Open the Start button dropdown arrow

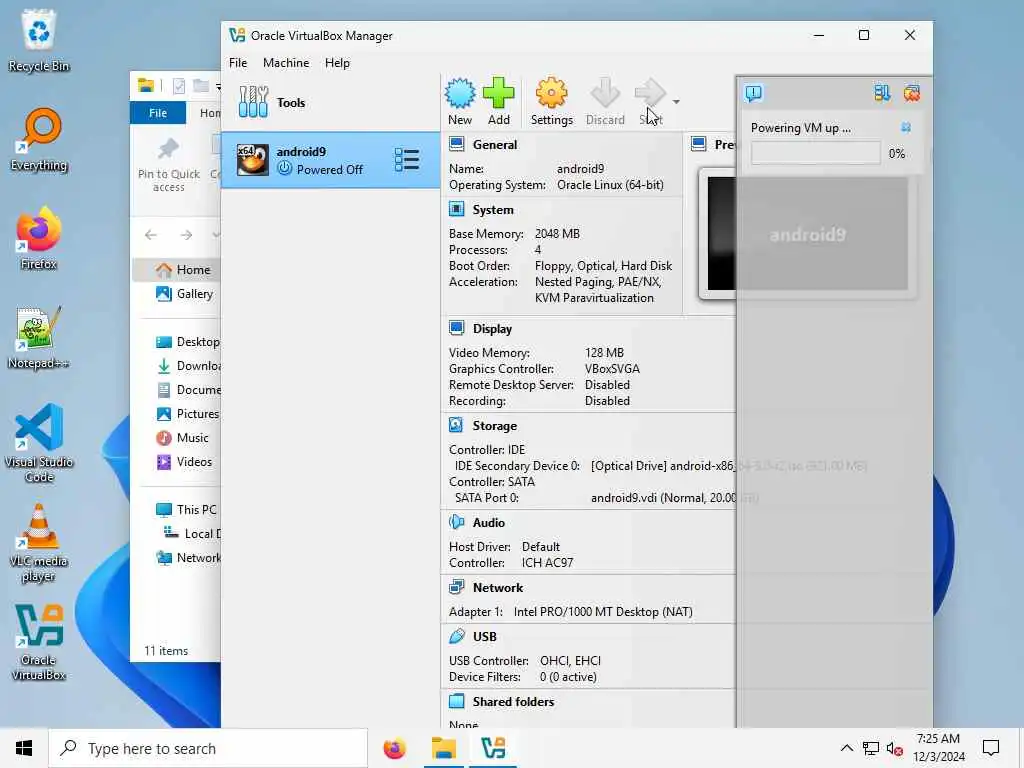[676, 102]
